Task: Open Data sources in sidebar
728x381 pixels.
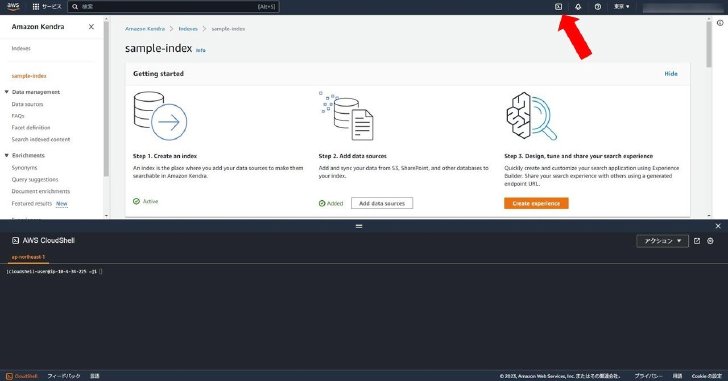Action: [x=27, y=104]
